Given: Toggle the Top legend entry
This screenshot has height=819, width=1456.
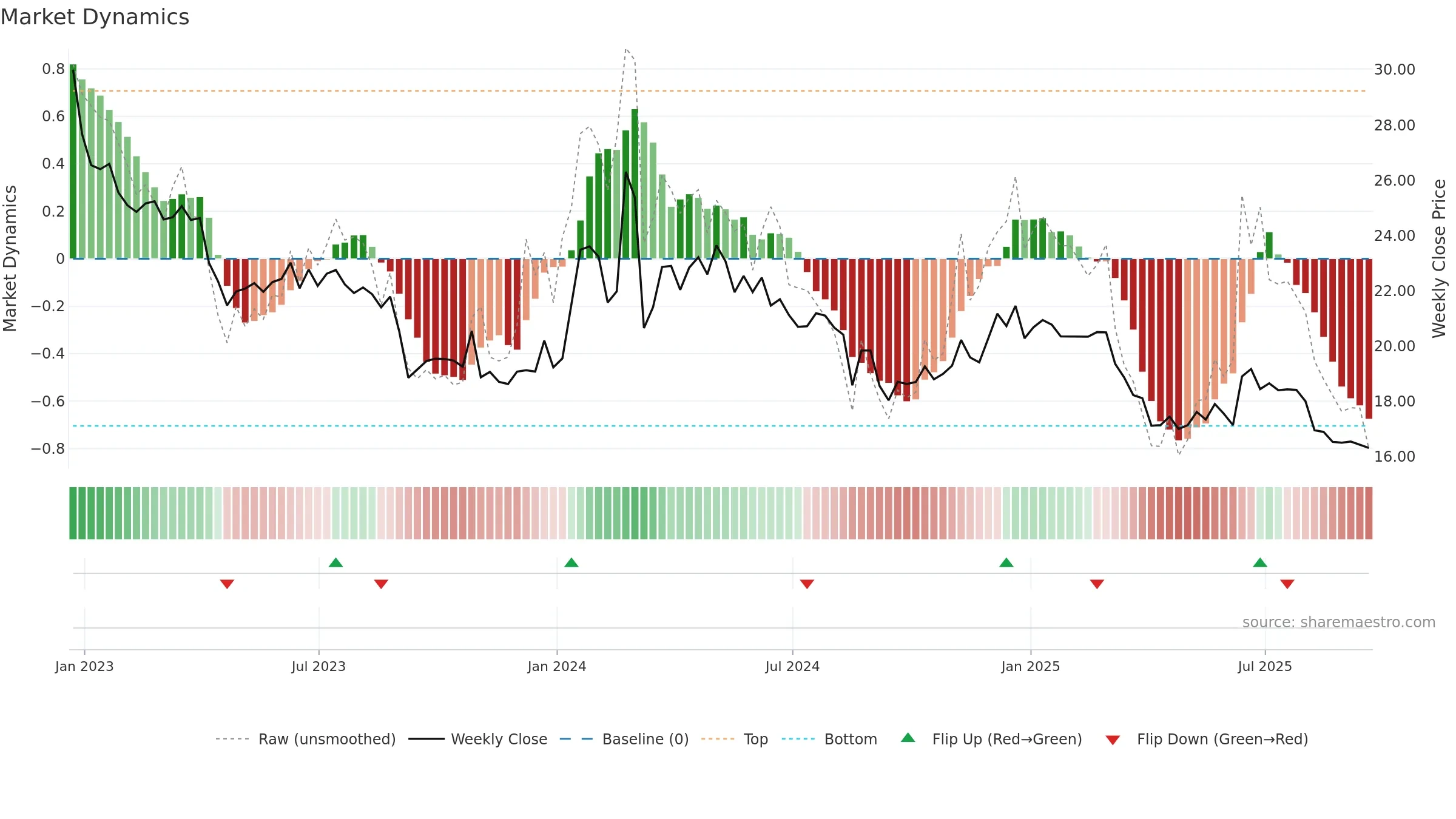Looking at the screenshot, I should [735, 739].
